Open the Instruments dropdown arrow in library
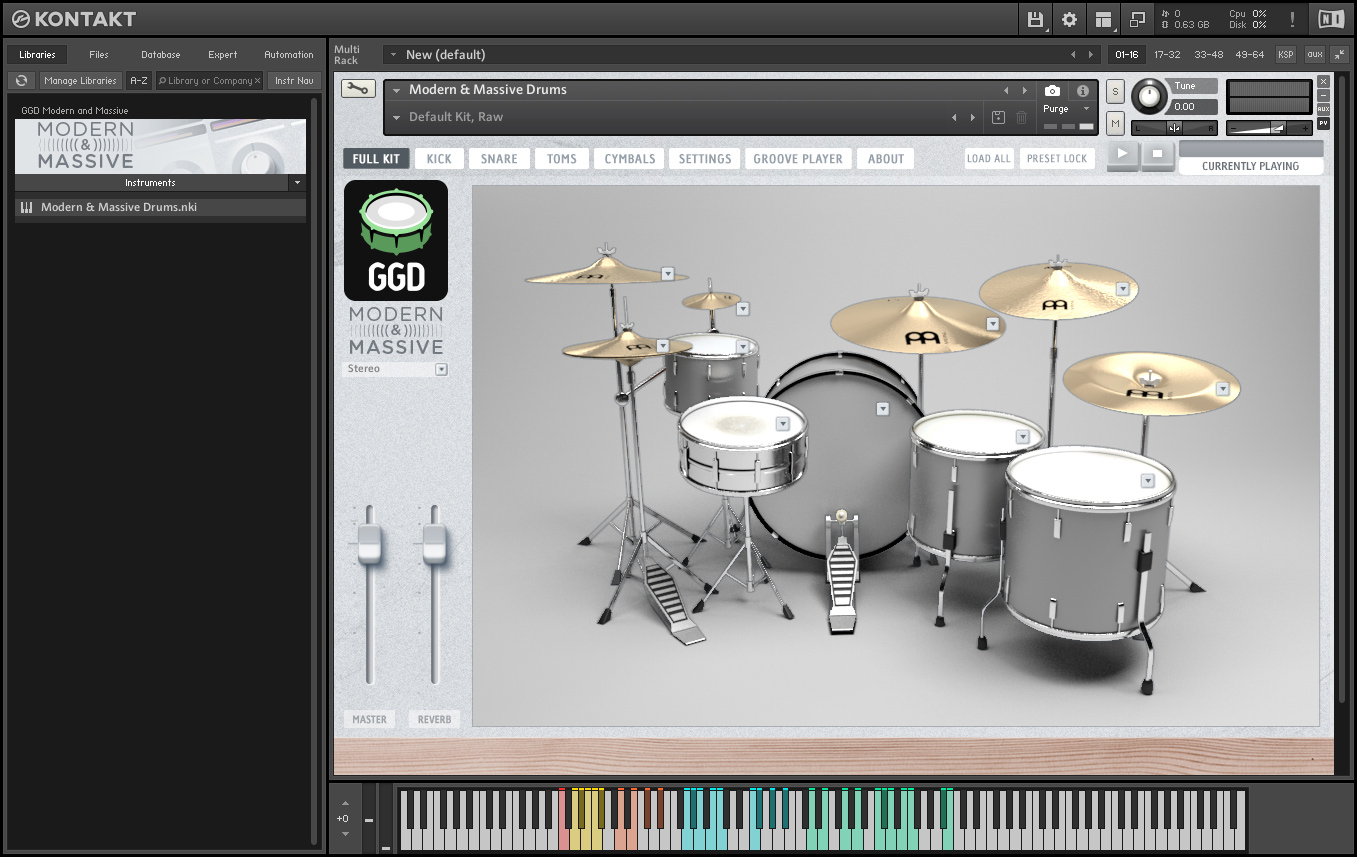The height and width of the screenshot is (857, 1357). click(297, 183)
